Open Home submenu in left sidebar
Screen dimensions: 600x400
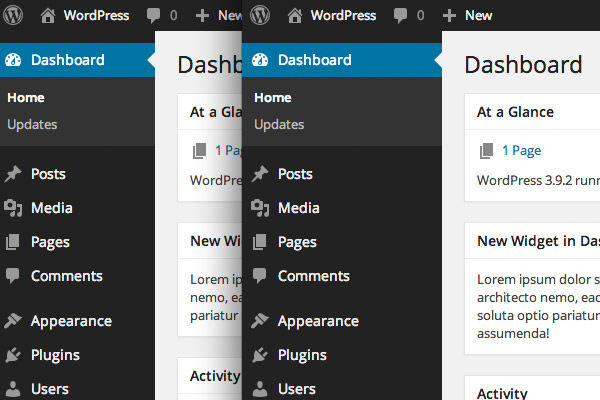26,98
